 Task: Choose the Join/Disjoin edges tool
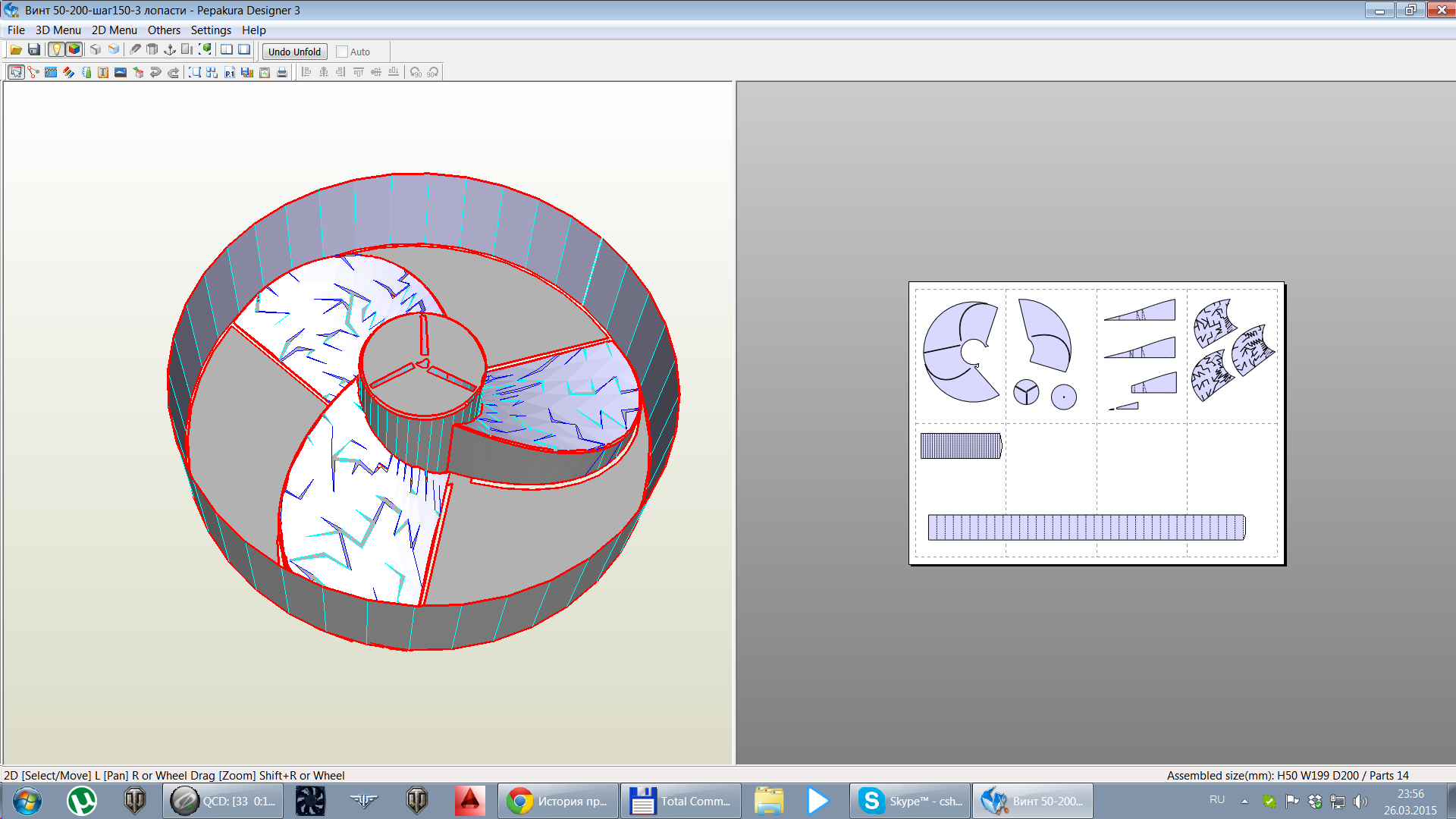(x=33, y=73)
